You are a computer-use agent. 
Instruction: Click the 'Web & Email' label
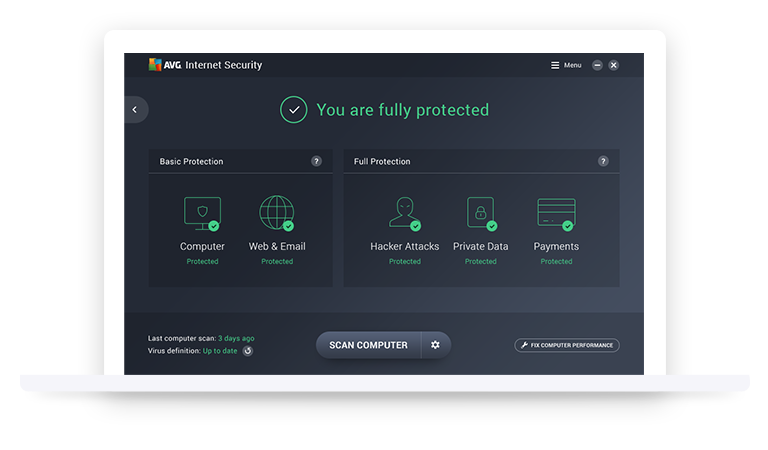[x=277, y=246]
